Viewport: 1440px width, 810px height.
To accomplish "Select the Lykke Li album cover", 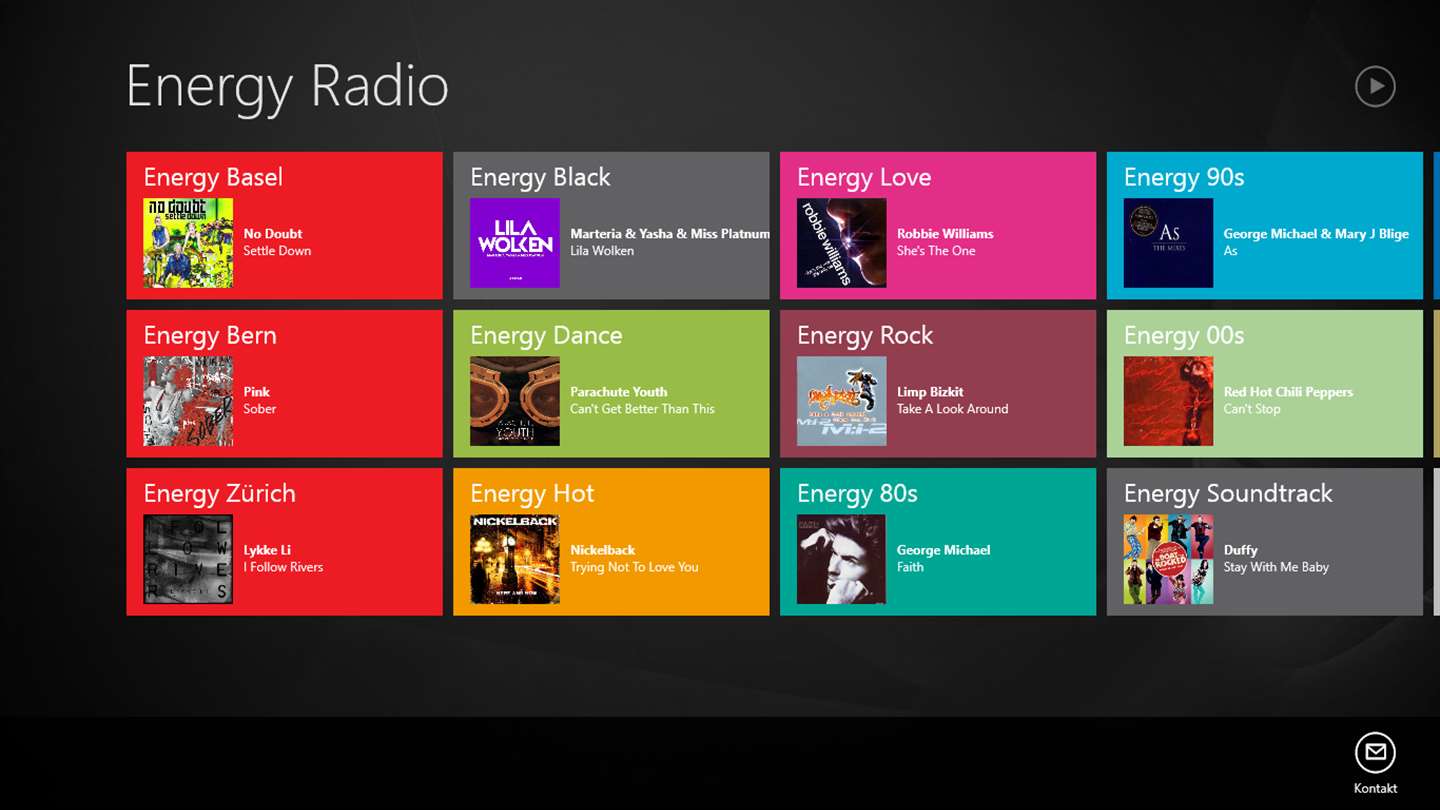I will 188,559.
